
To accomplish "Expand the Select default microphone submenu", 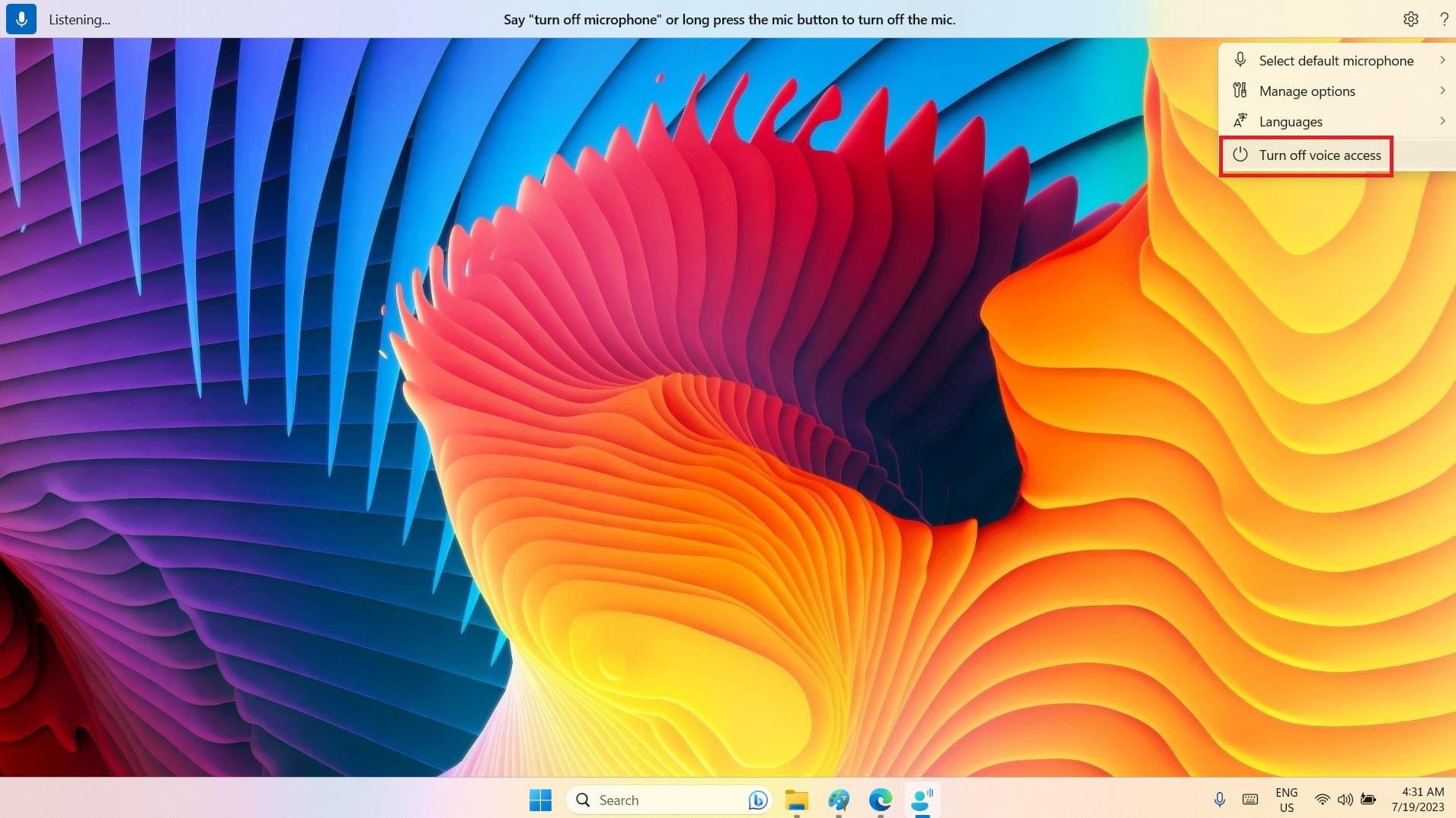I will (1442, 60).
